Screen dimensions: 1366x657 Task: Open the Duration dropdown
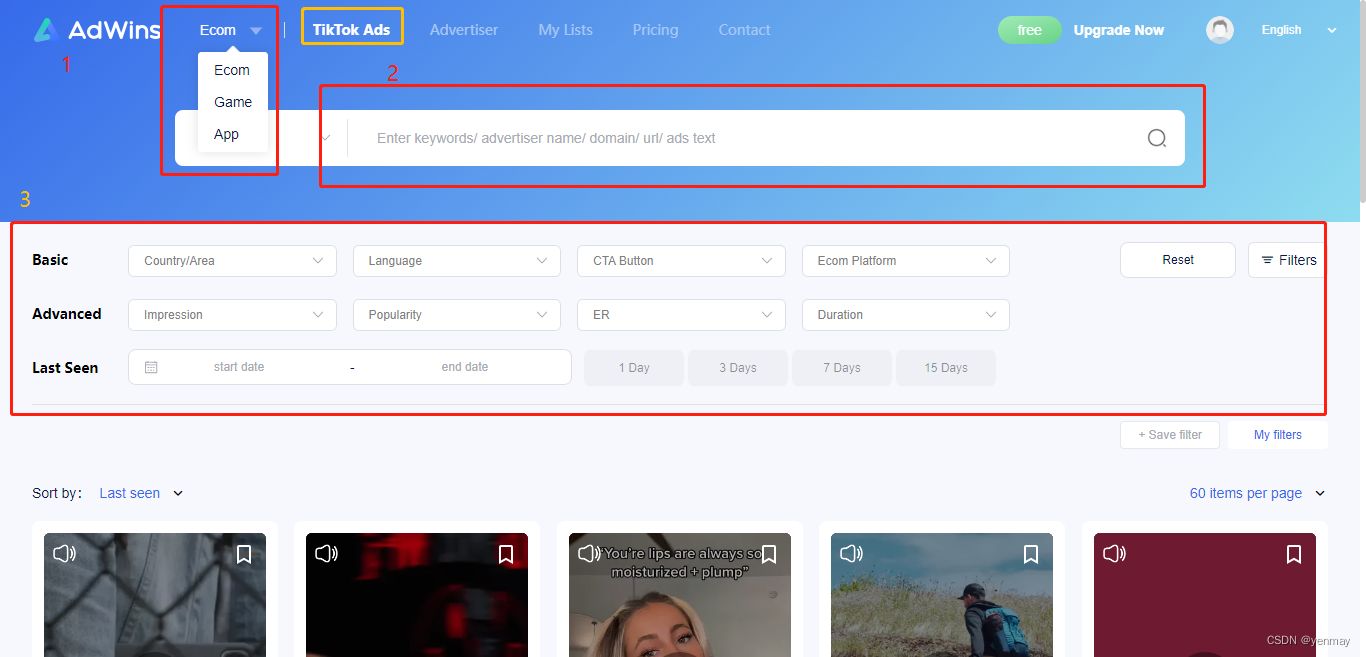(x=906, y=315)
